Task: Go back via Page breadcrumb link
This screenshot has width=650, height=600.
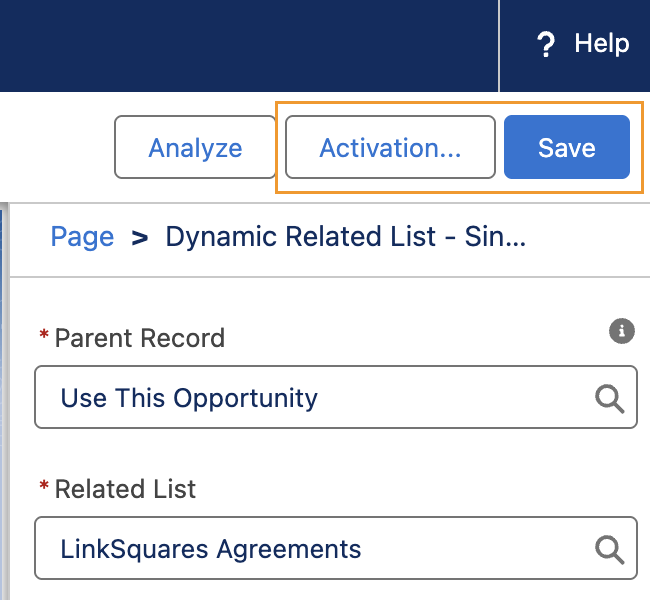Action: click(82, 237)
